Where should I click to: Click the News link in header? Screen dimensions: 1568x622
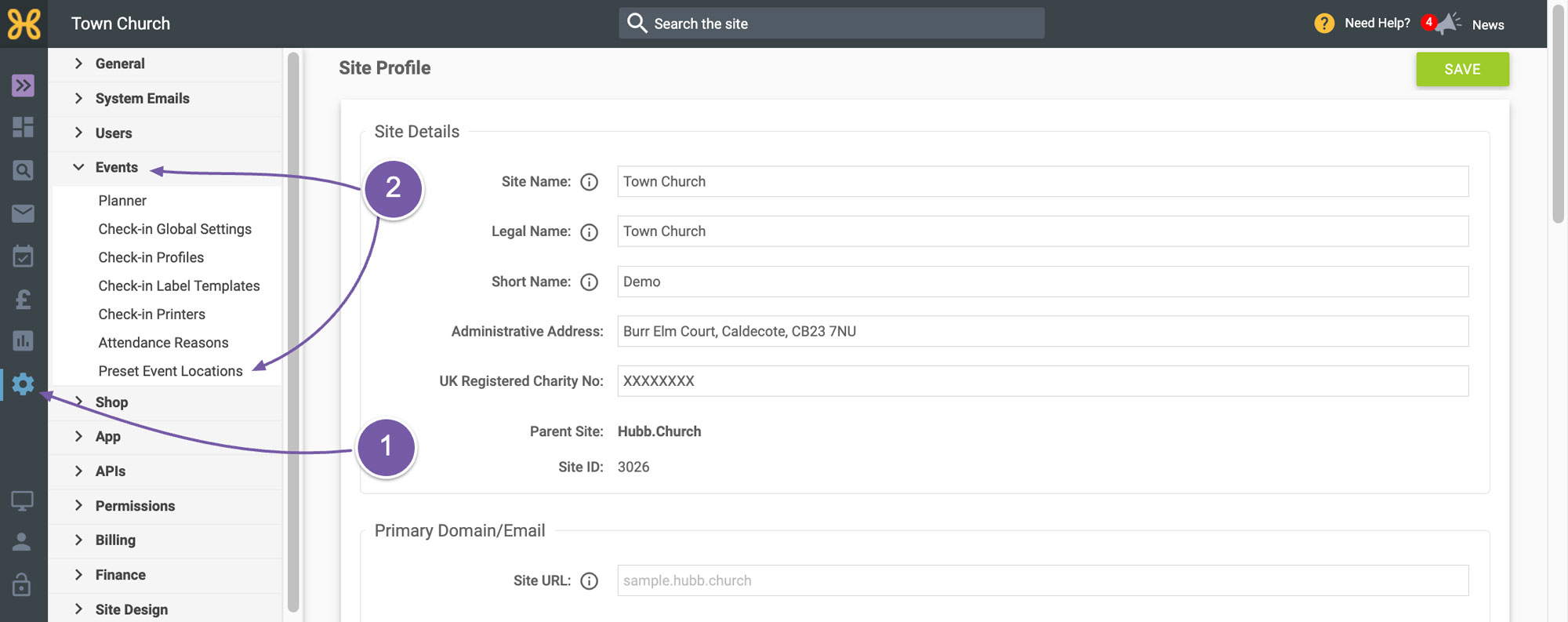(x=1487, y=24)
